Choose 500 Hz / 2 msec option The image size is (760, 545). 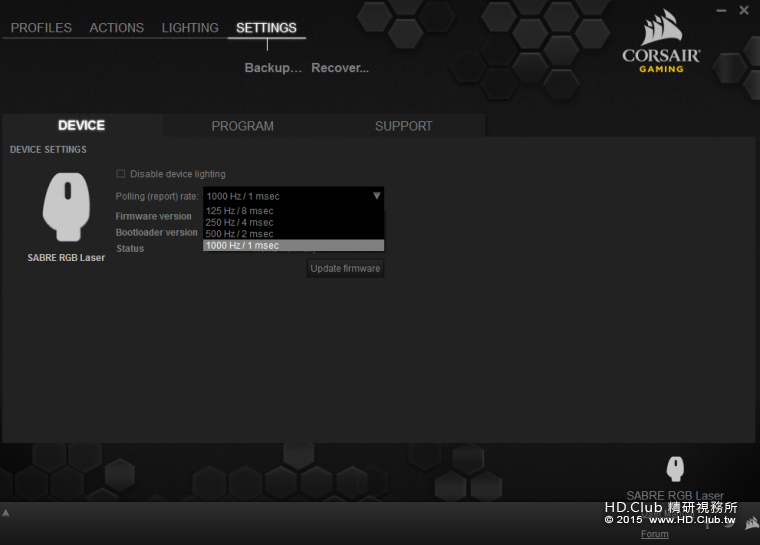coord(293,234)
